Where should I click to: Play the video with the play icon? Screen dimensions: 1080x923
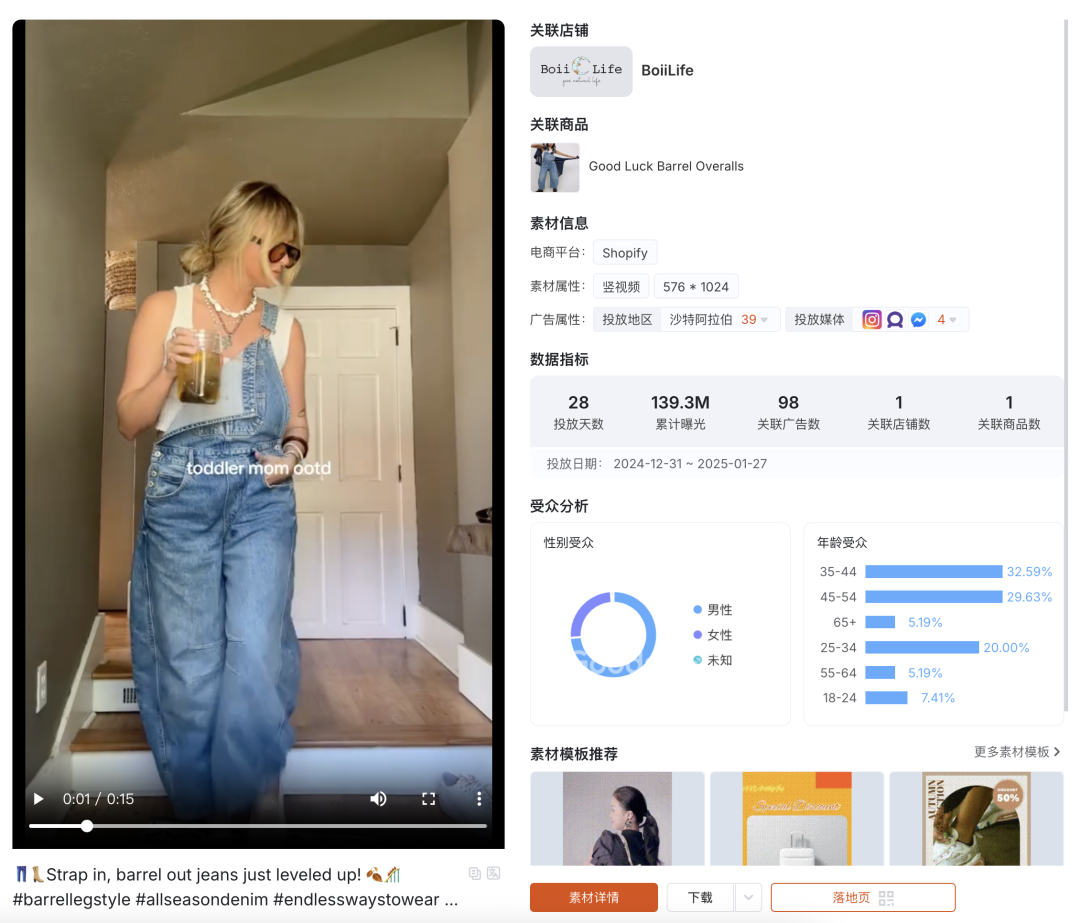(x=39, y=799)
